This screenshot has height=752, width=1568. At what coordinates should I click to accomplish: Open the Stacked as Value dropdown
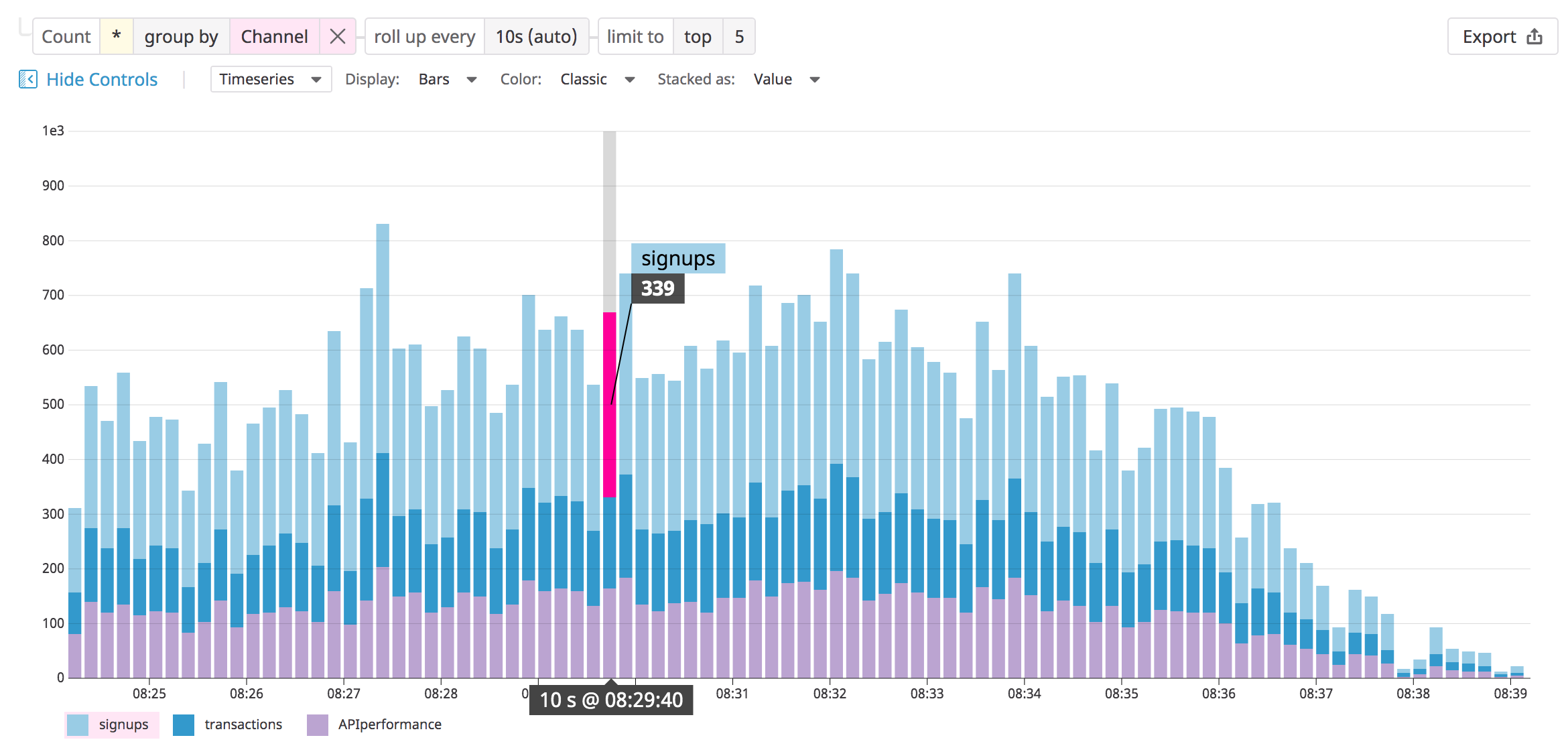pos(788,78)
